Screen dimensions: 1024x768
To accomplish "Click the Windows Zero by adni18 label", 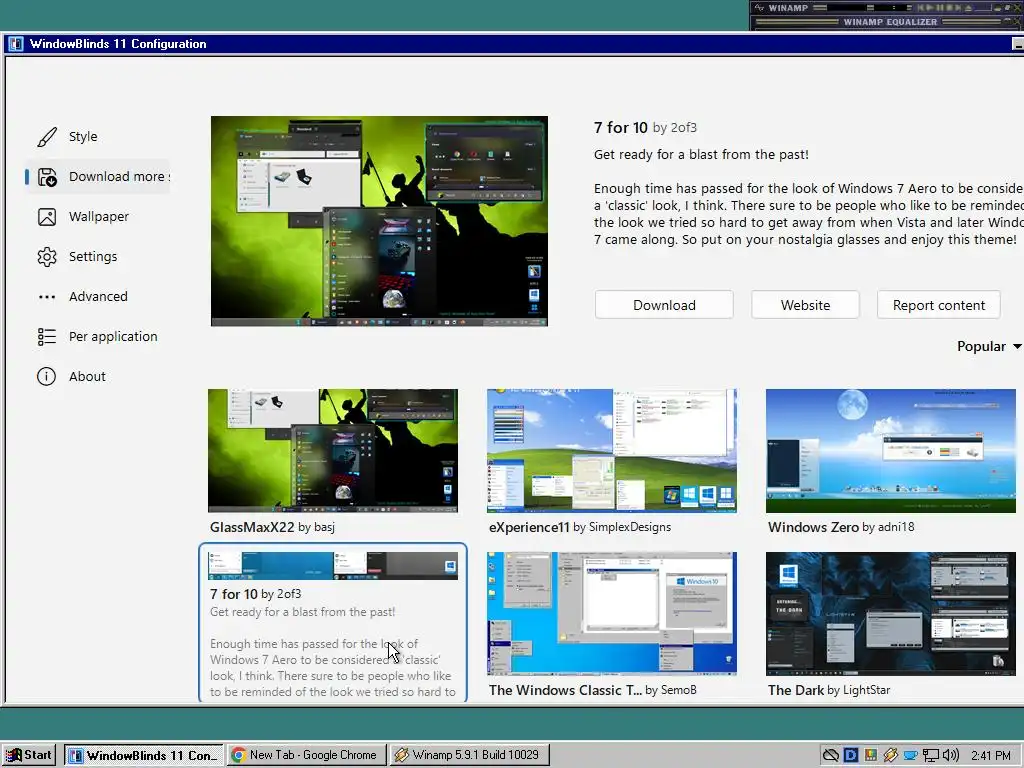I will pyautogui.click(x=841, y=527).
